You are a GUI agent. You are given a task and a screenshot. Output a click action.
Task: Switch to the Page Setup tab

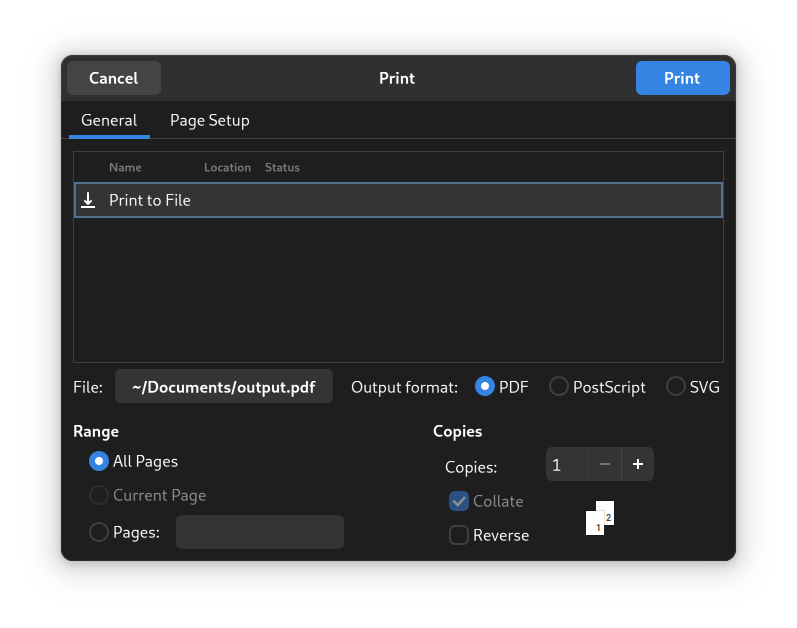coord(209,120)
